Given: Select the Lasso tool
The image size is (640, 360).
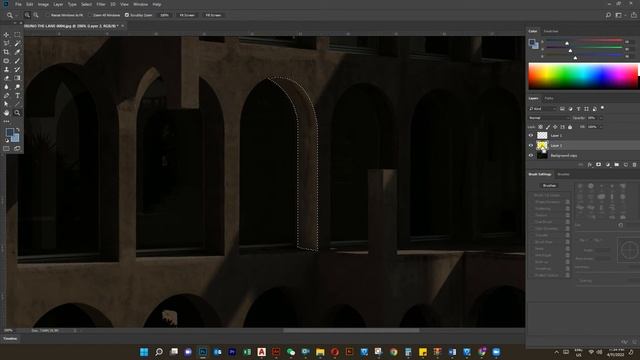Looking at the screenshot, I should 6,44.
